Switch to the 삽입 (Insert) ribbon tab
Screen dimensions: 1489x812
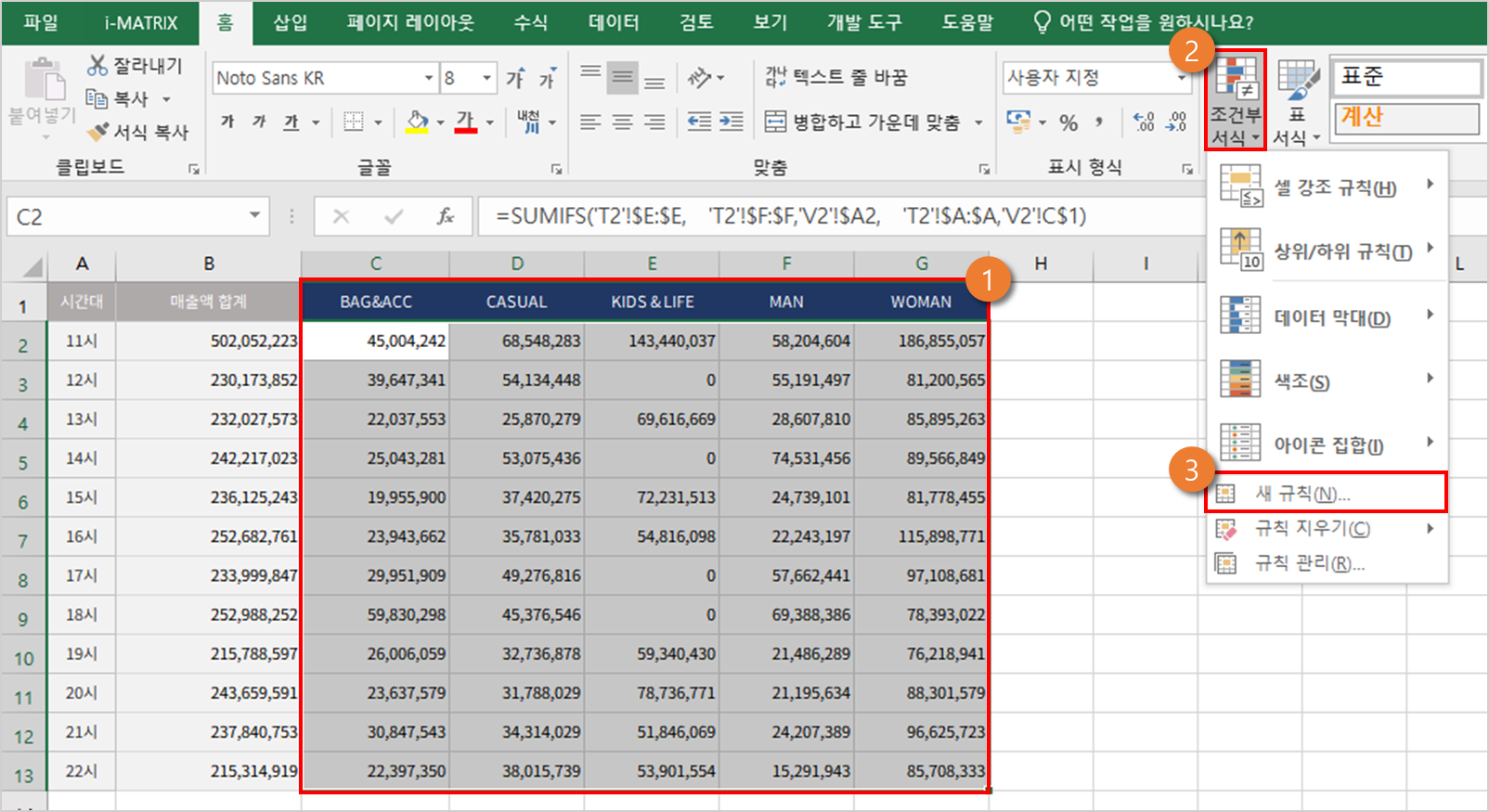point(290,22)
